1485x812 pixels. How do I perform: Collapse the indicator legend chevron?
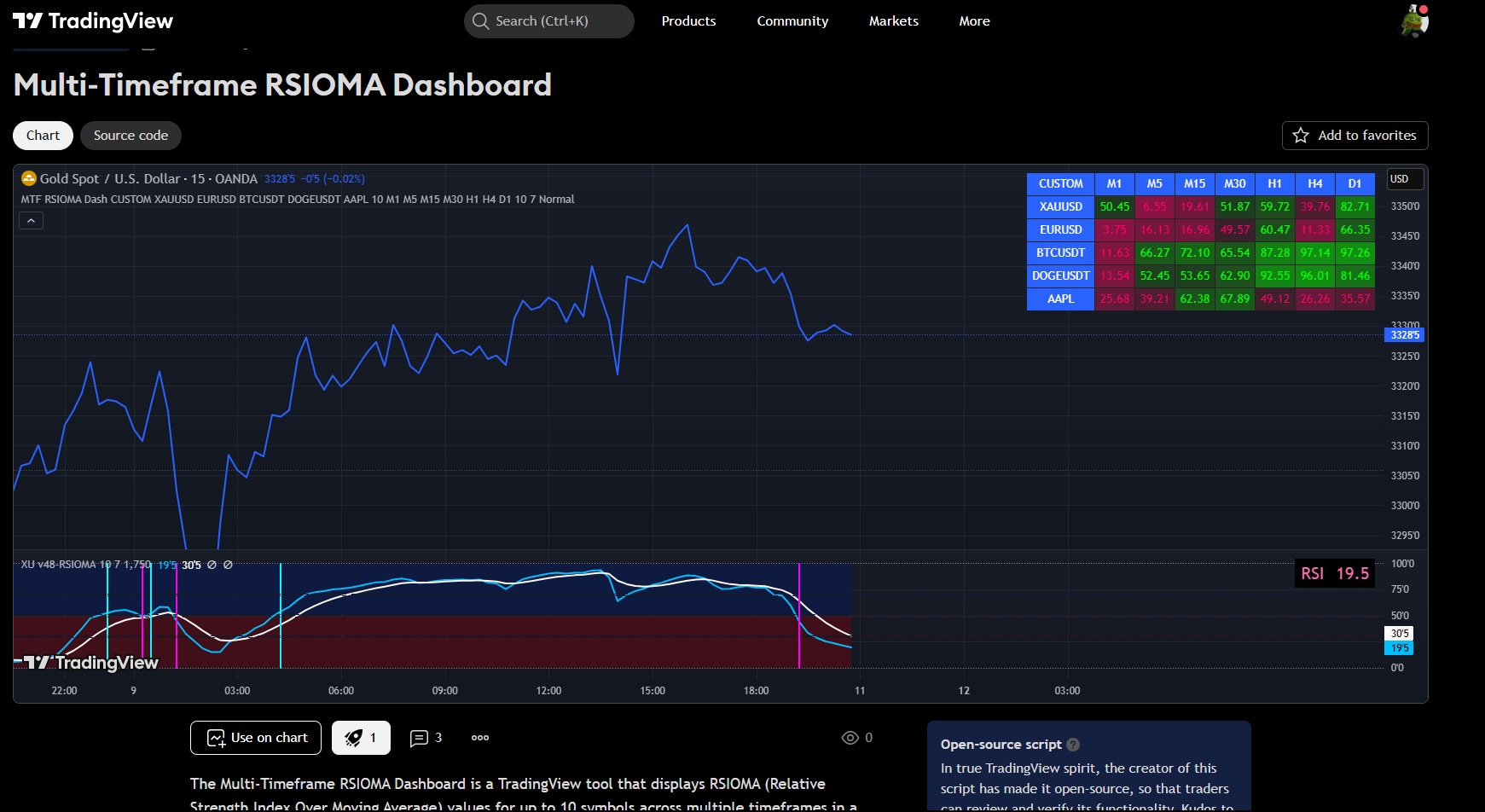31,221
